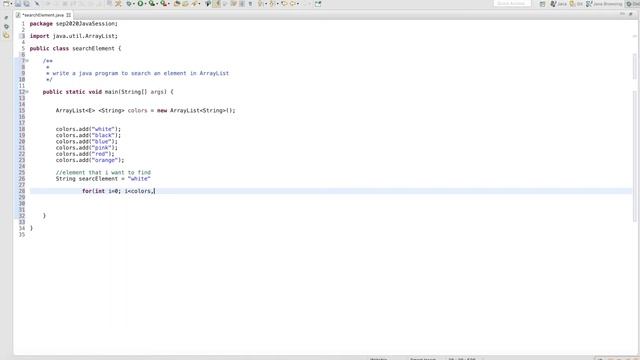Click the Next Annotation icon
The height and width of the screenshot is (360, 640).
pyautogui.click(x=260, y=4)
